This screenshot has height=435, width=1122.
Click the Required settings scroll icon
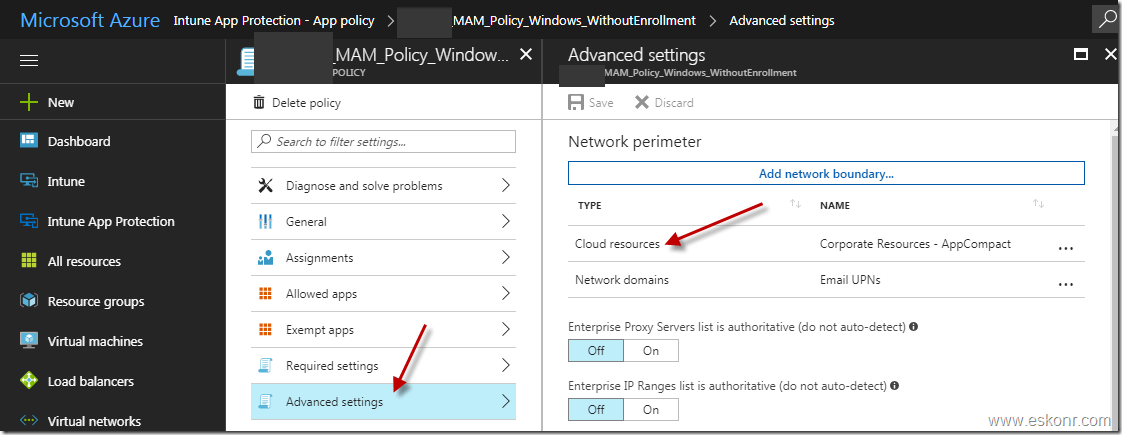click(265, 366)
